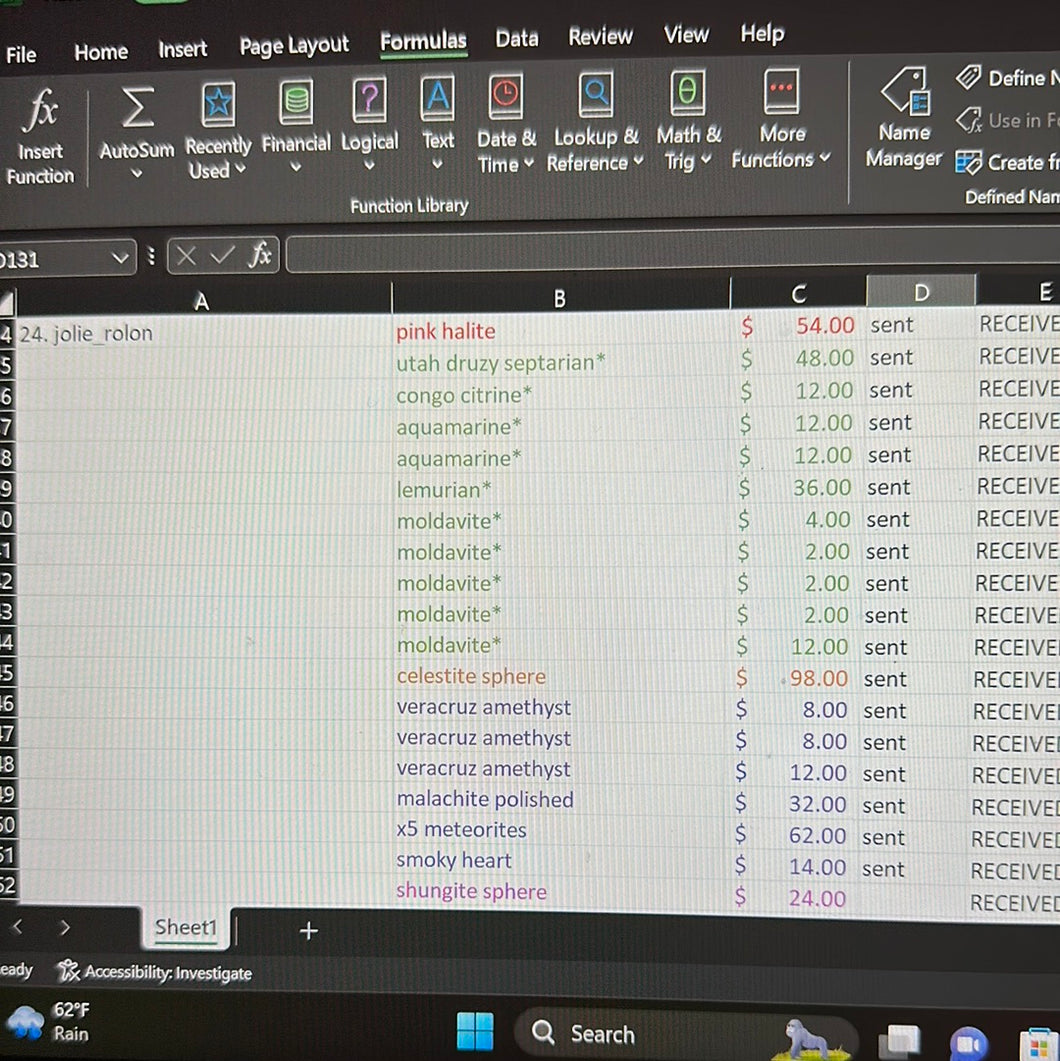Click formula bar fx insert function
The width and height of the screenshot is (1060, 1061).
pos(260,254)
